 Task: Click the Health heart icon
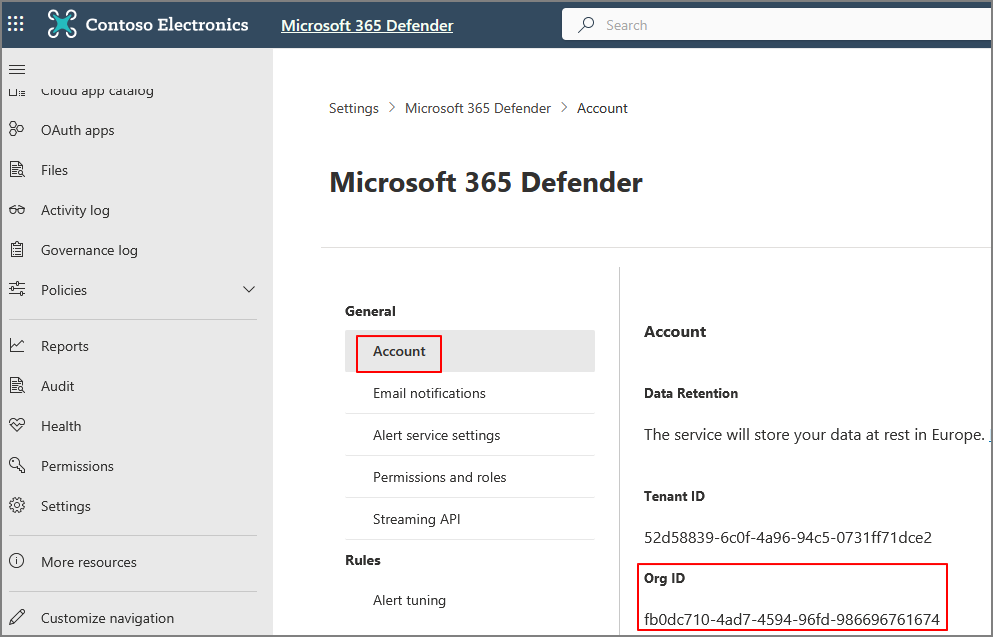17,425
